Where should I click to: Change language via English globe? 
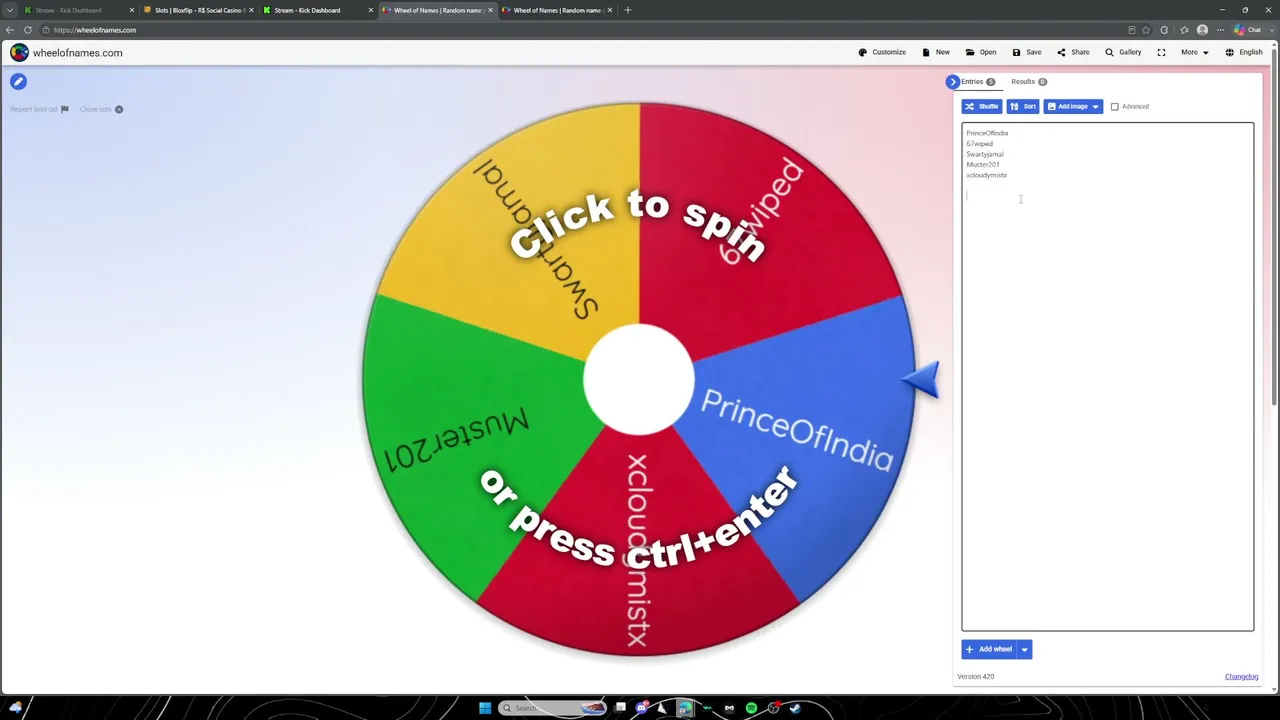(1244, 52)
